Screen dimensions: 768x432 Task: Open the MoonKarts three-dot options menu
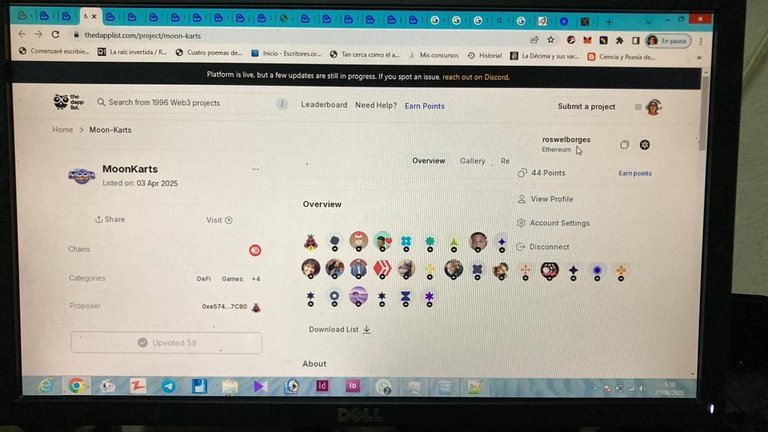click(255, 169)
